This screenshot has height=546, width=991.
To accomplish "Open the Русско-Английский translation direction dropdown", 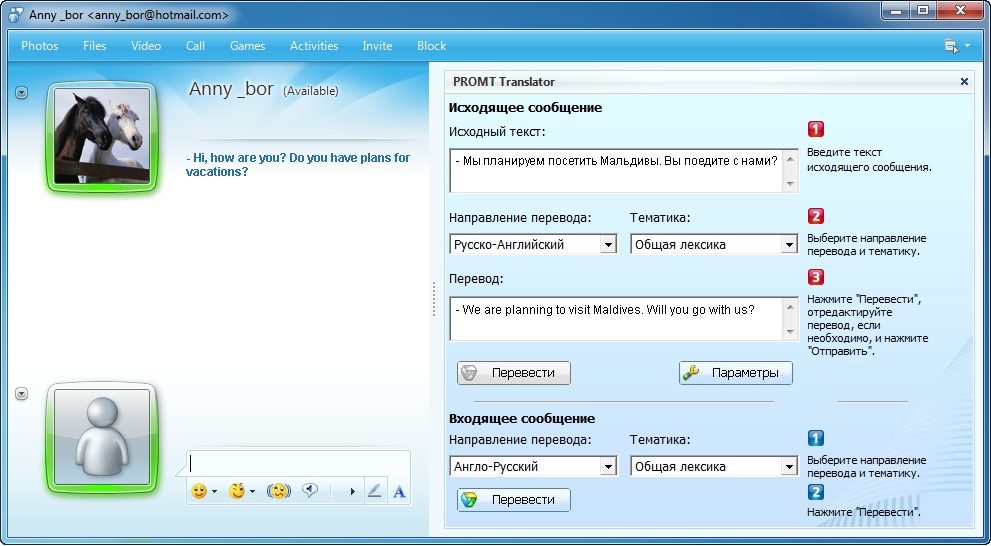I will coord(608,244).
